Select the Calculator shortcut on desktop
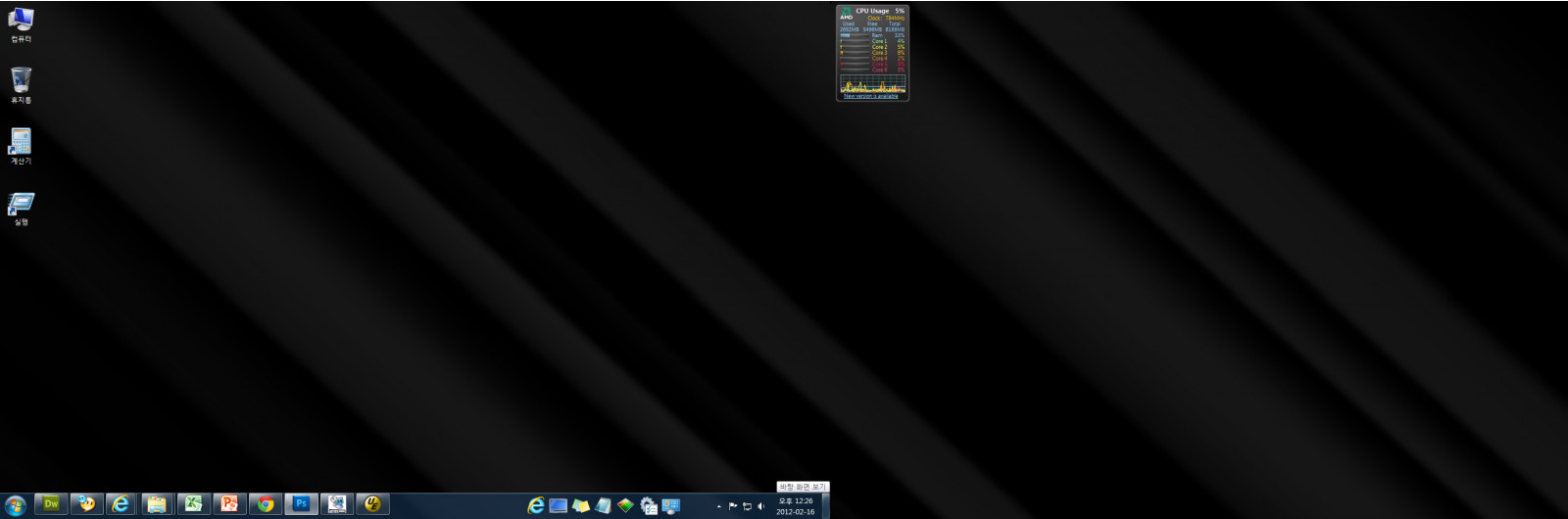 pos(21,142)
